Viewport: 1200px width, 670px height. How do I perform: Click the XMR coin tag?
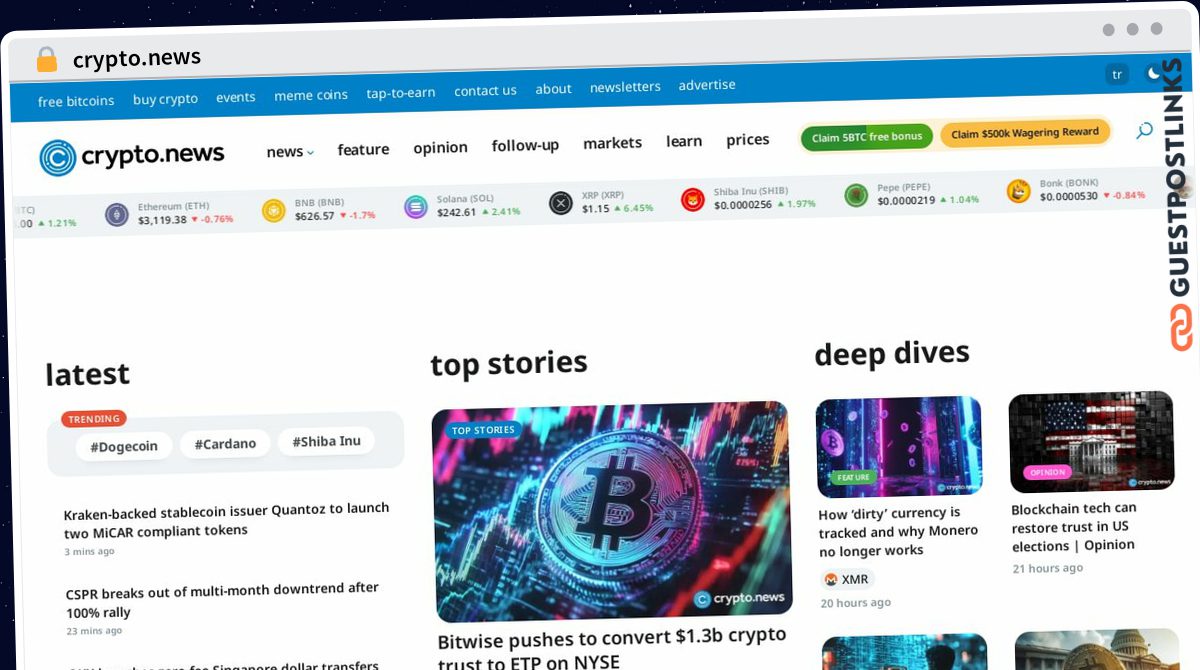click(847, 579)
